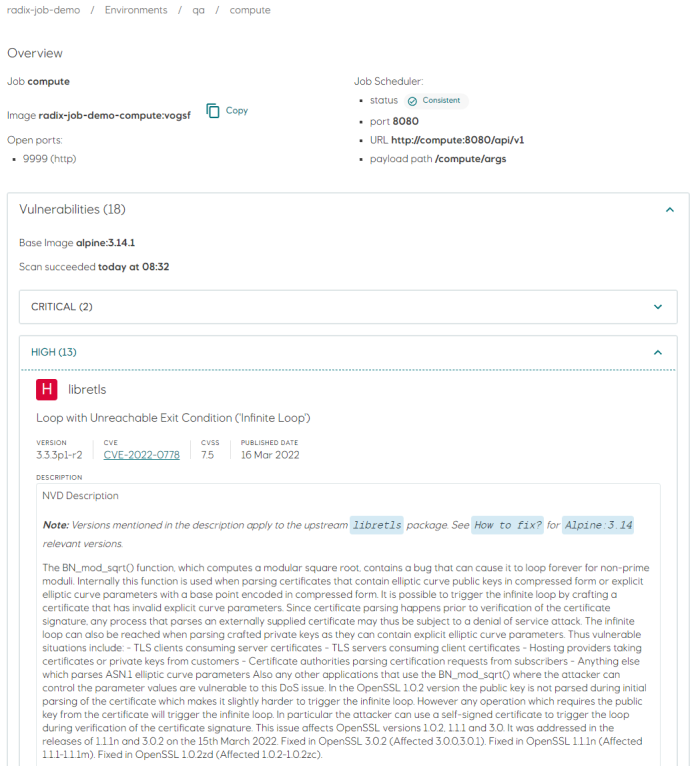Click the CRITICAL (2) section label

[x=61, y=307]
